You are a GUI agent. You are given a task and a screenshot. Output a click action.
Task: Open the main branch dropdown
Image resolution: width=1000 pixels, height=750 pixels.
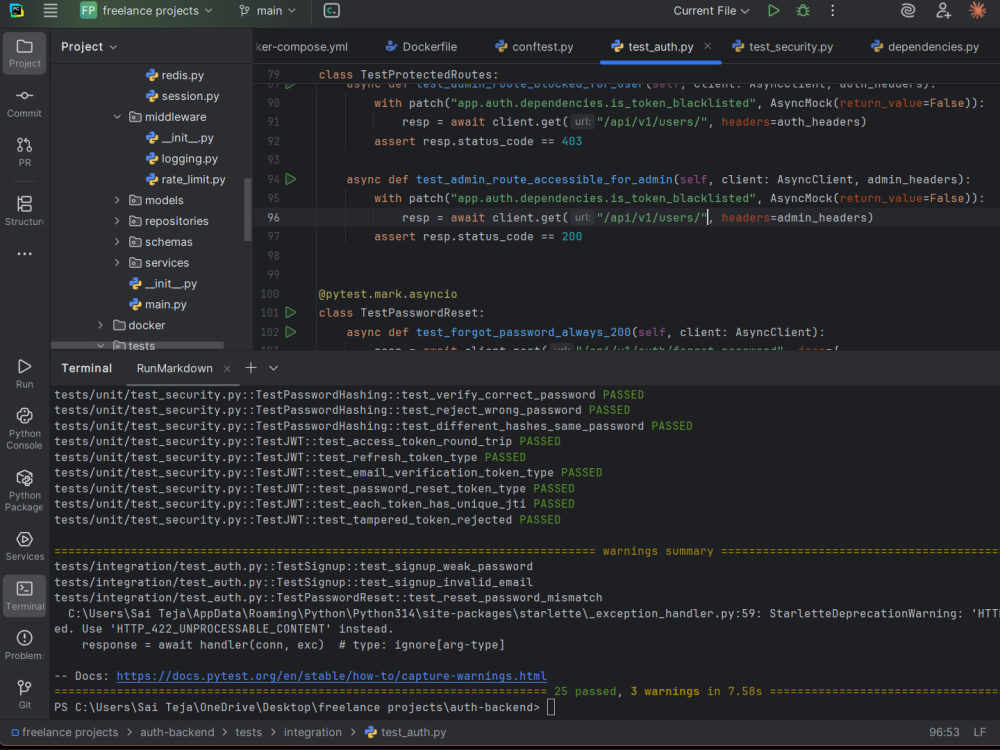267,11
